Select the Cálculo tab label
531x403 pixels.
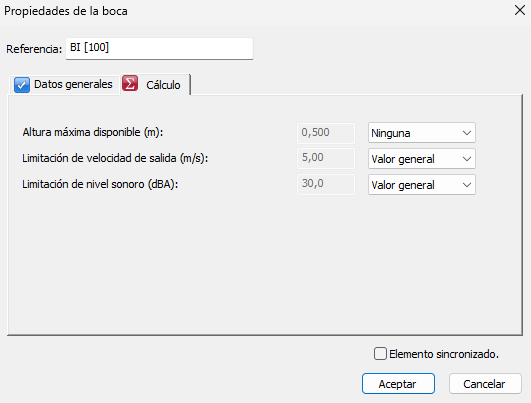pyautogui.click(x=163, y=85)
